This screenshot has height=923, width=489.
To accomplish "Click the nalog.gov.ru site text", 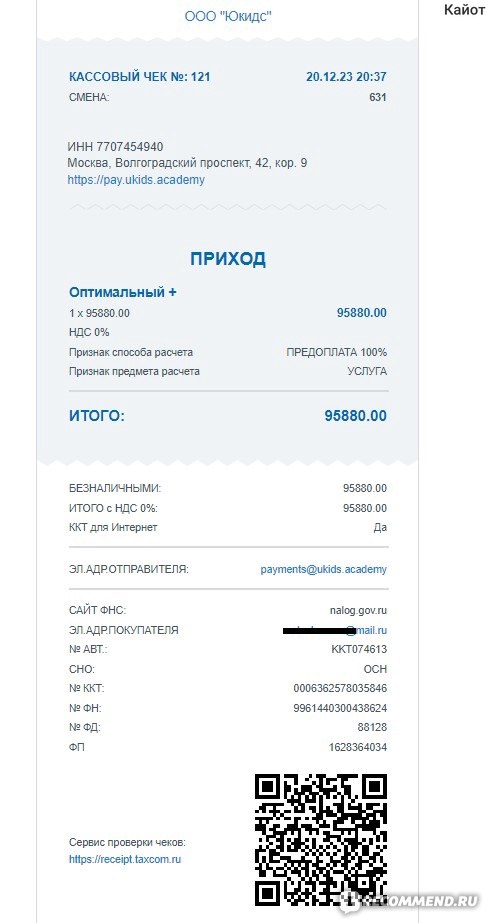I will pos(358,611).
